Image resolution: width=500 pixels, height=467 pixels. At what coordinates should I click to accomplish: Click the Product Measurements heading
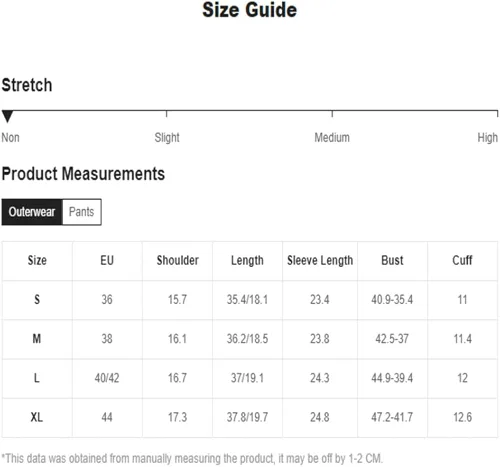tap(83, 174)
